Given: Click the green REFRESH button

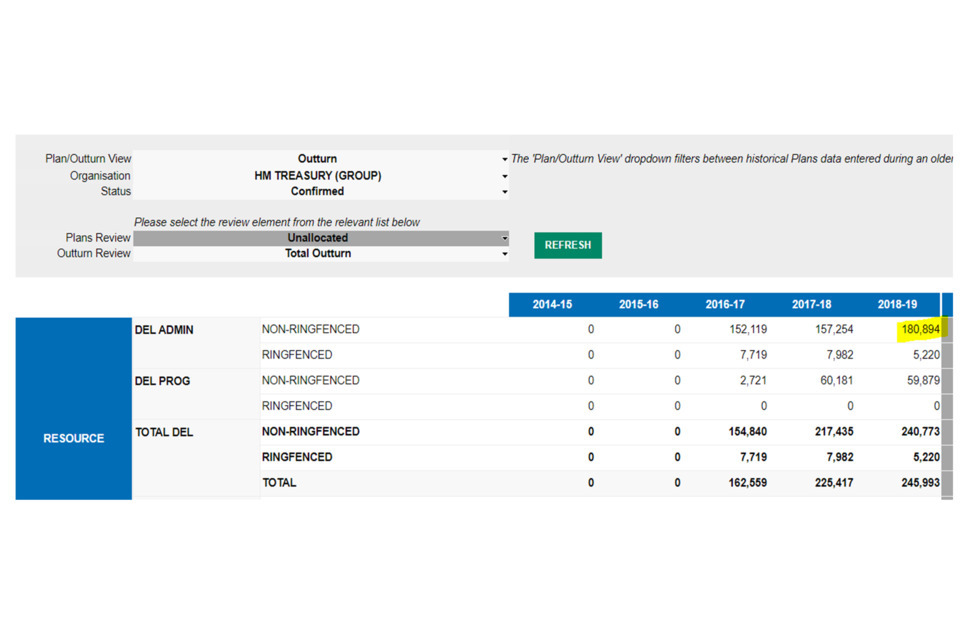Looking at the screenshot, I should pos(567,245).
